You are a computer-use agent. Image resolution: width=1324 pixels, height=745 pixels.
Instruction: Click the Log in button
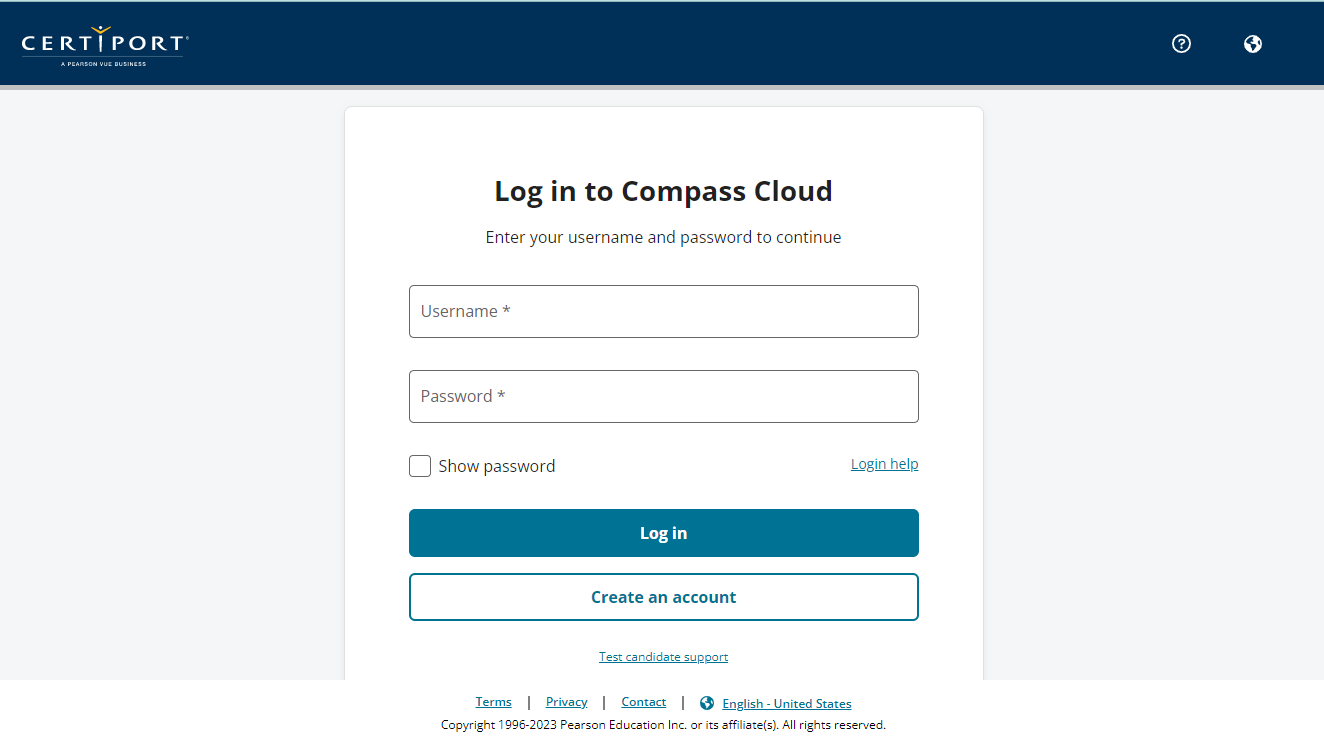664,533
